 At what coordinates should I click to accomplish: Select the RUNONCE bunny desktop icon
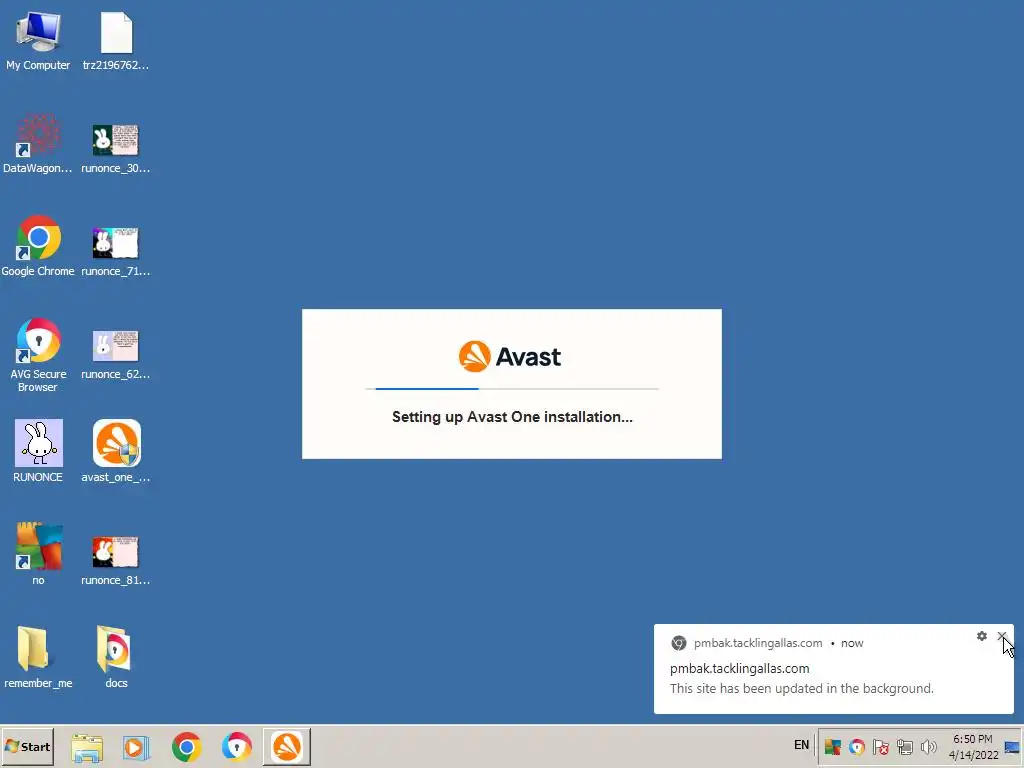(x=38, y=451)
